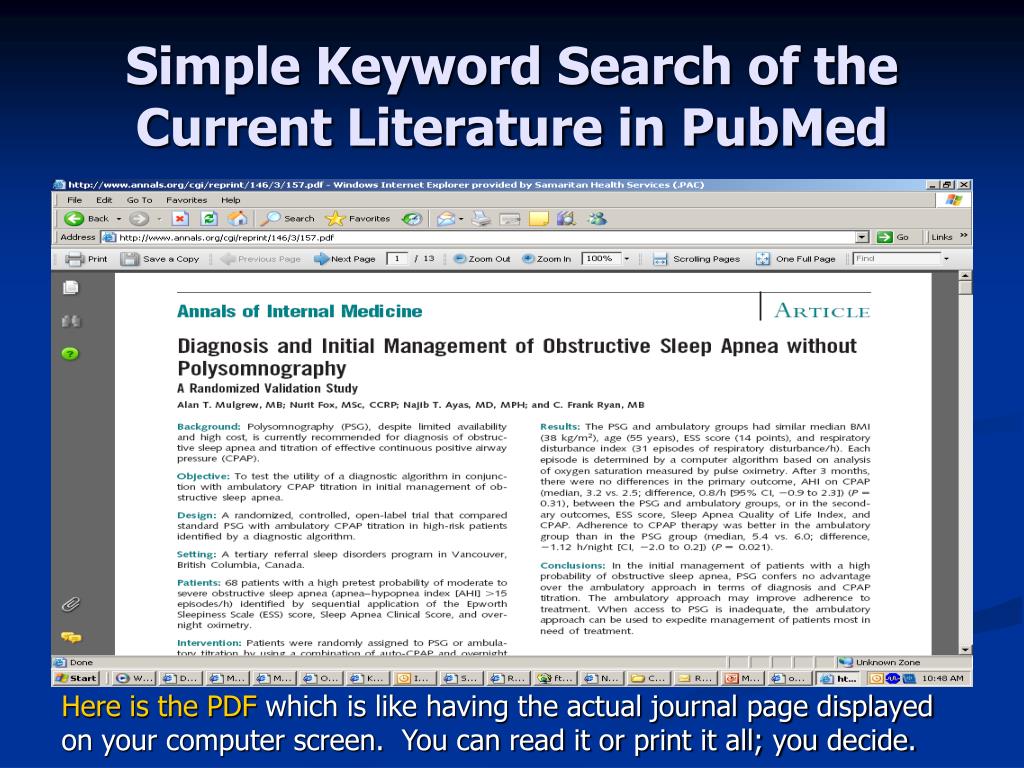Open the Go To menu
Screen dimensions: 1024x768
[x=139, y=200]
